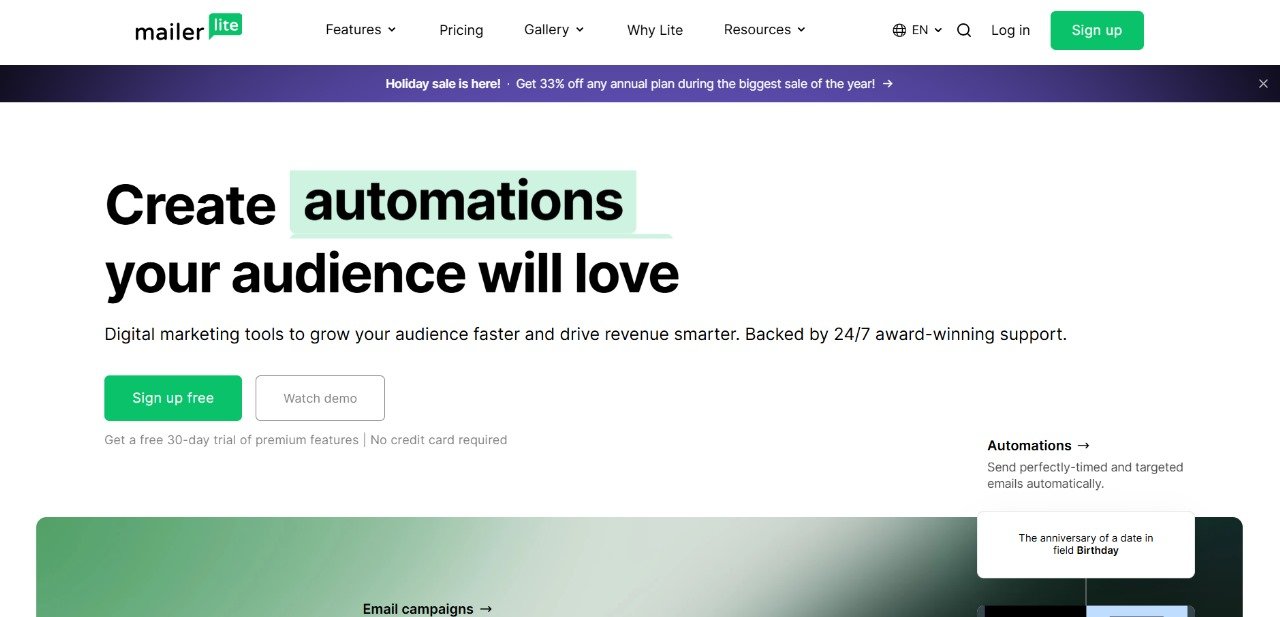Viewport: 1280px width, 617px height.
Task: Click the globe language icon
Action: [x=899, y=30]
